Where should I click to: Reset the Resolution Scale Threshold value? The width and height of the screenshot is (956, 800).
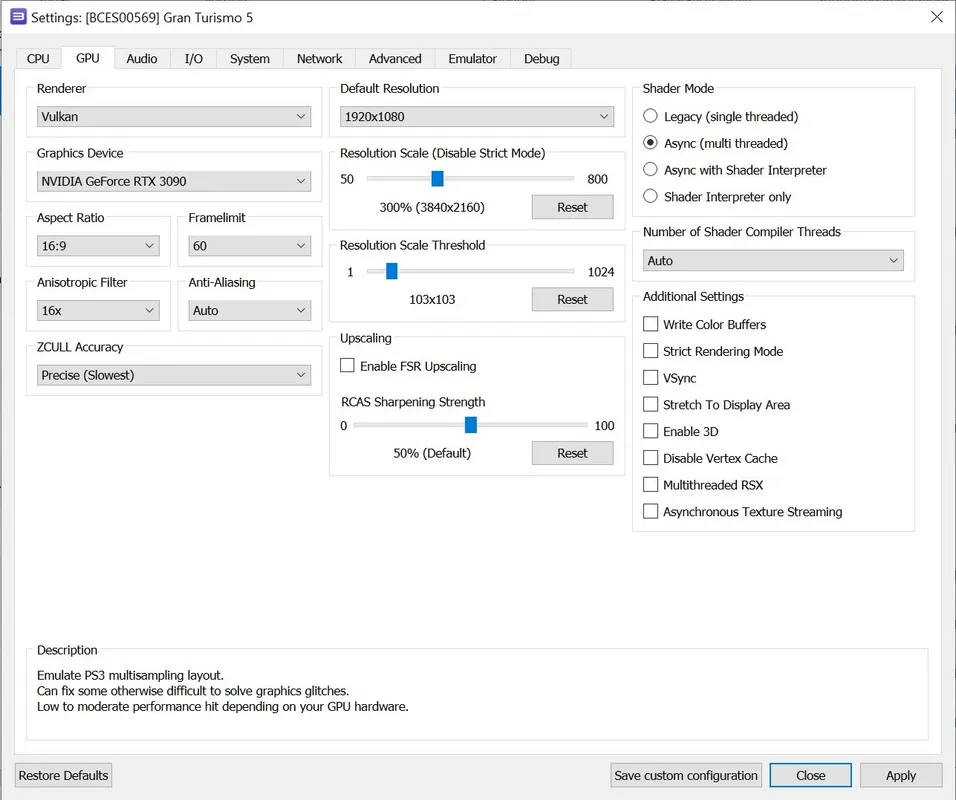pos(573,299)
